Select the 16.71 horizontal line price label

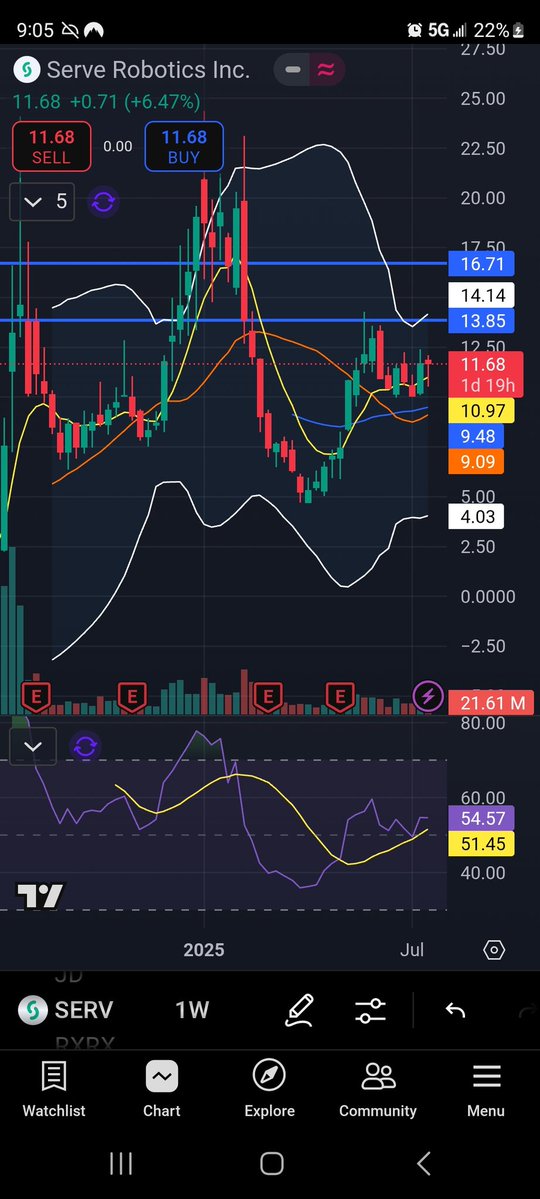[481, 265]
